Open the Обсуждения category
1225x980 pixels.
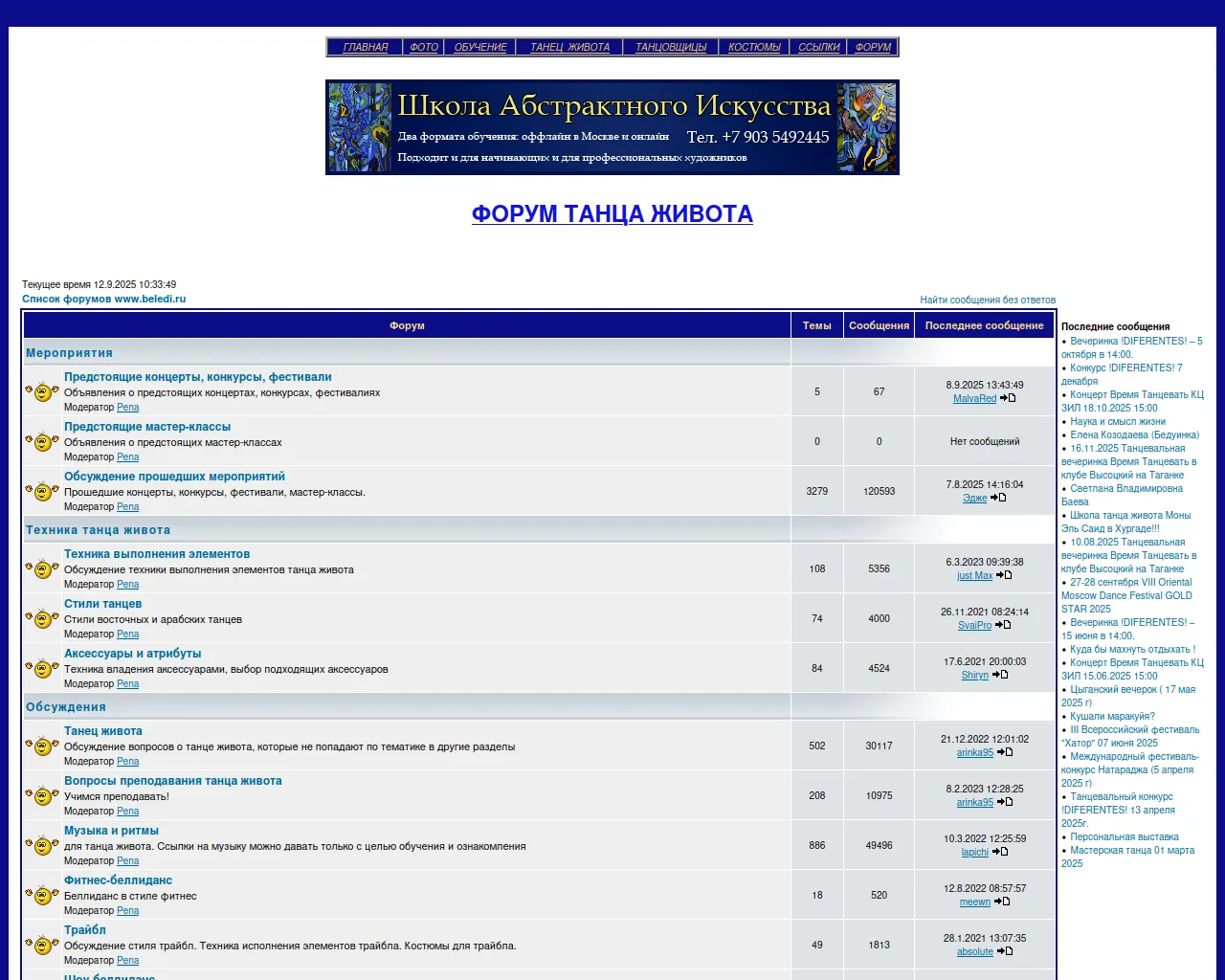[66, 707]
